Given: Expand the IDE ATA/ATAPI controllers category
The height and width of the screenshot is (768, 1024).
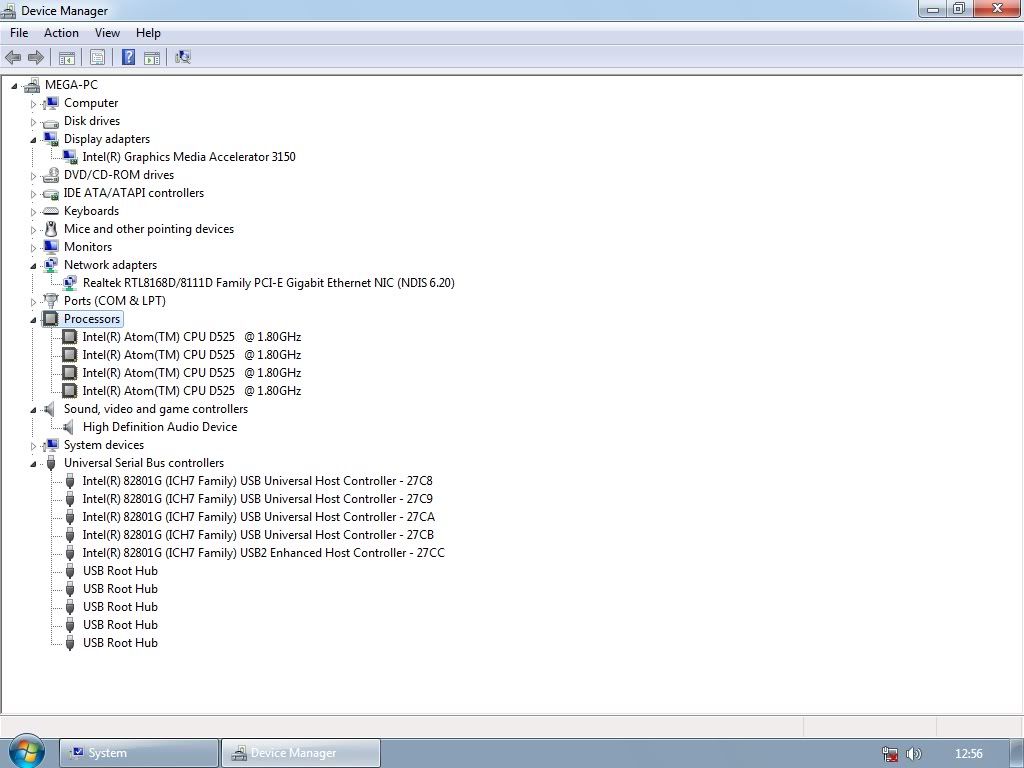Looking at the screenshot, I should [33, 193].
